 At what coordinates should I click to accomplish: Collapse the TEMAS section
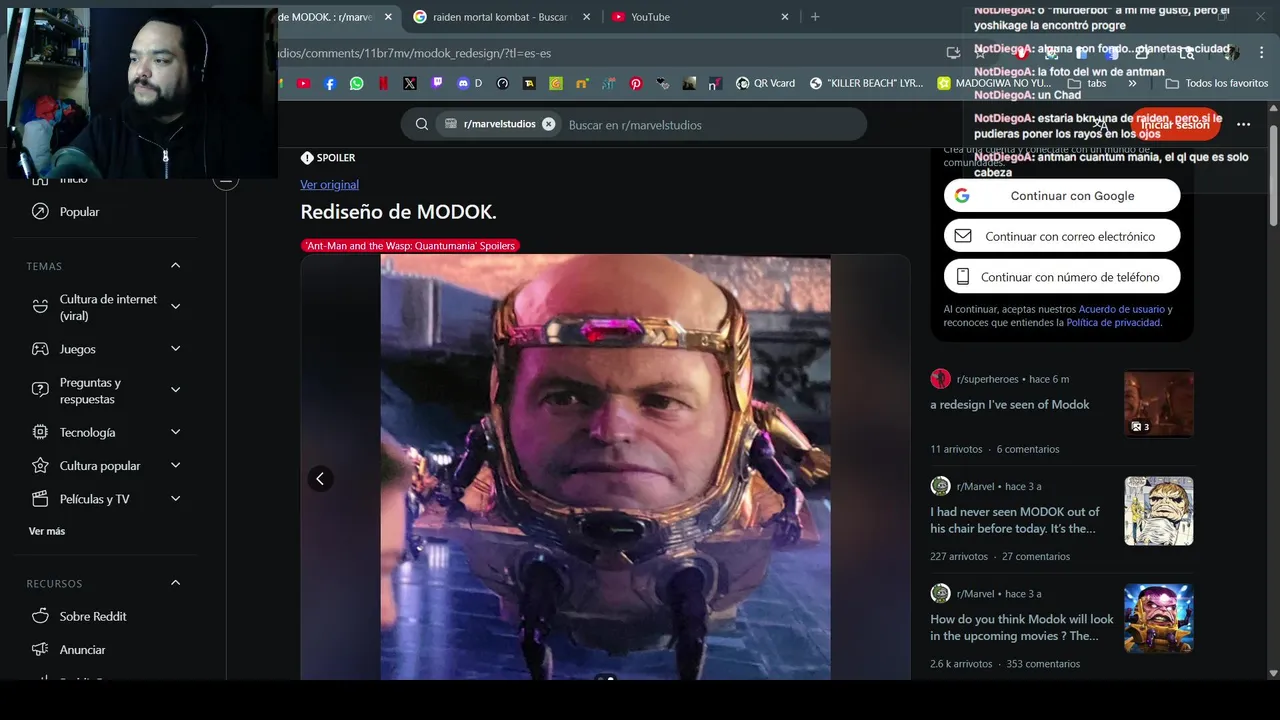tap(176, 266)
